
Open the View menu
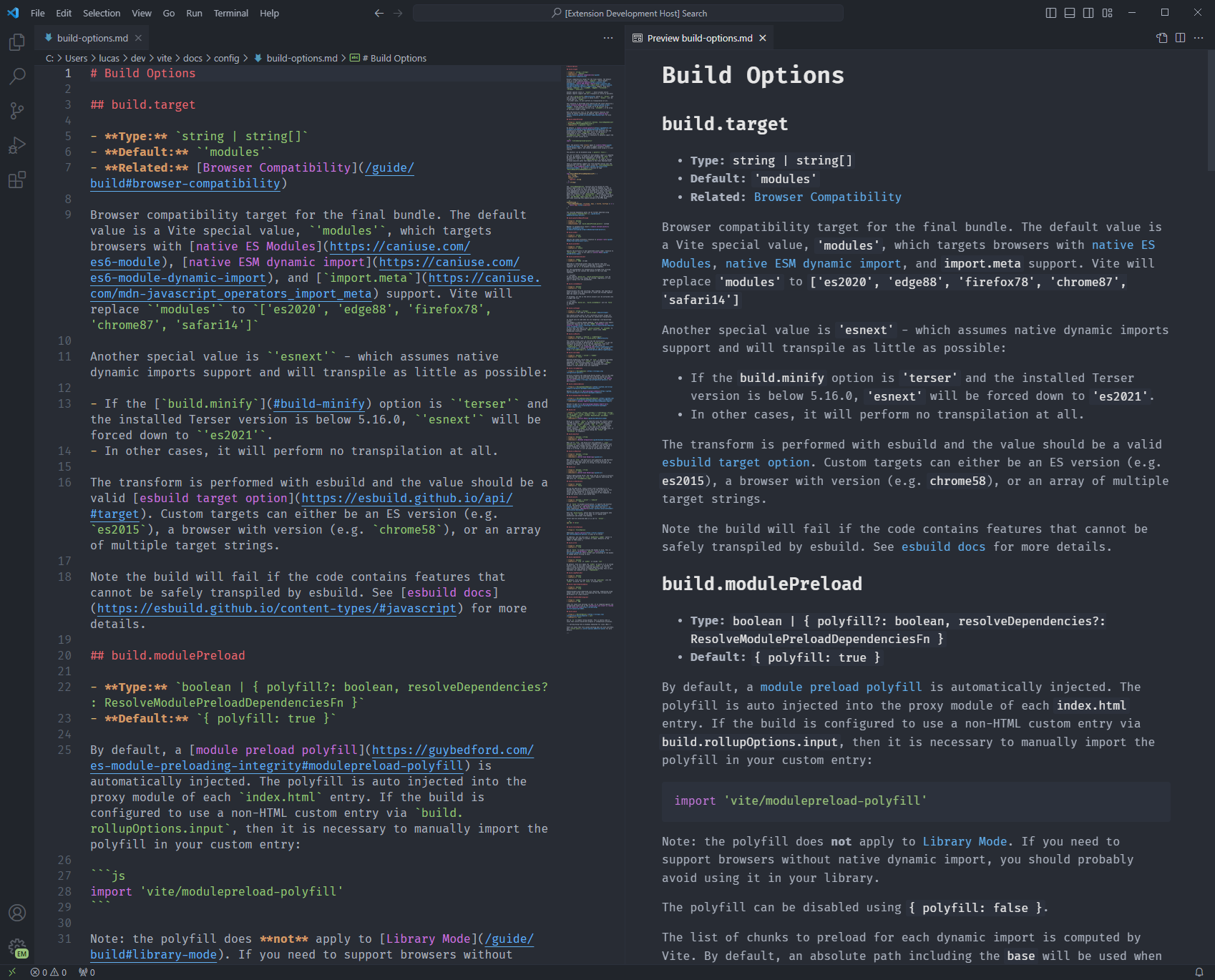pyautogui.click(x=142, y=13)
